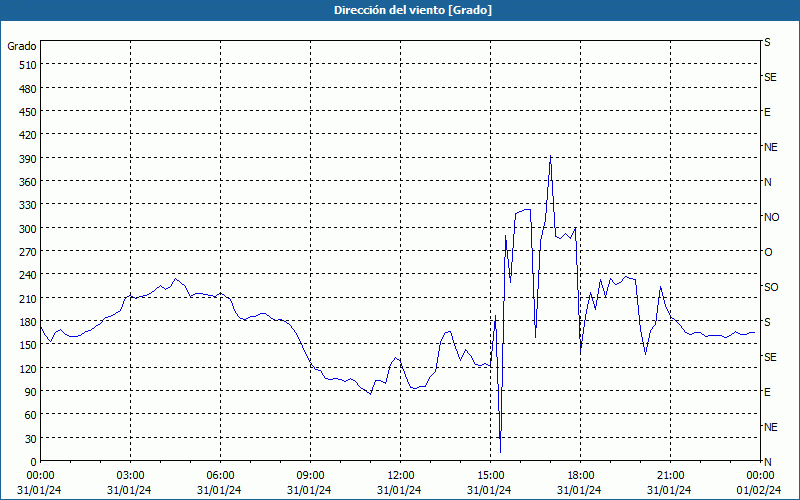Click the wind direction peak near 17:00
The height and width of the screenshot is (500, 800).
551,156
